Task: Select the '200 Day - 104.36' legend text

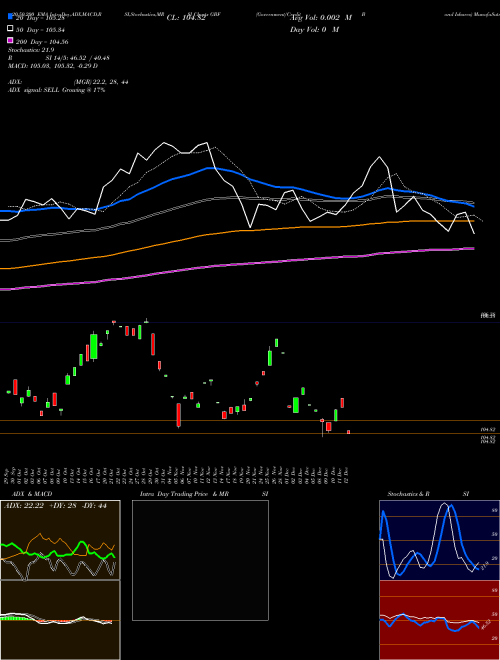Action: tap(42, 42)
